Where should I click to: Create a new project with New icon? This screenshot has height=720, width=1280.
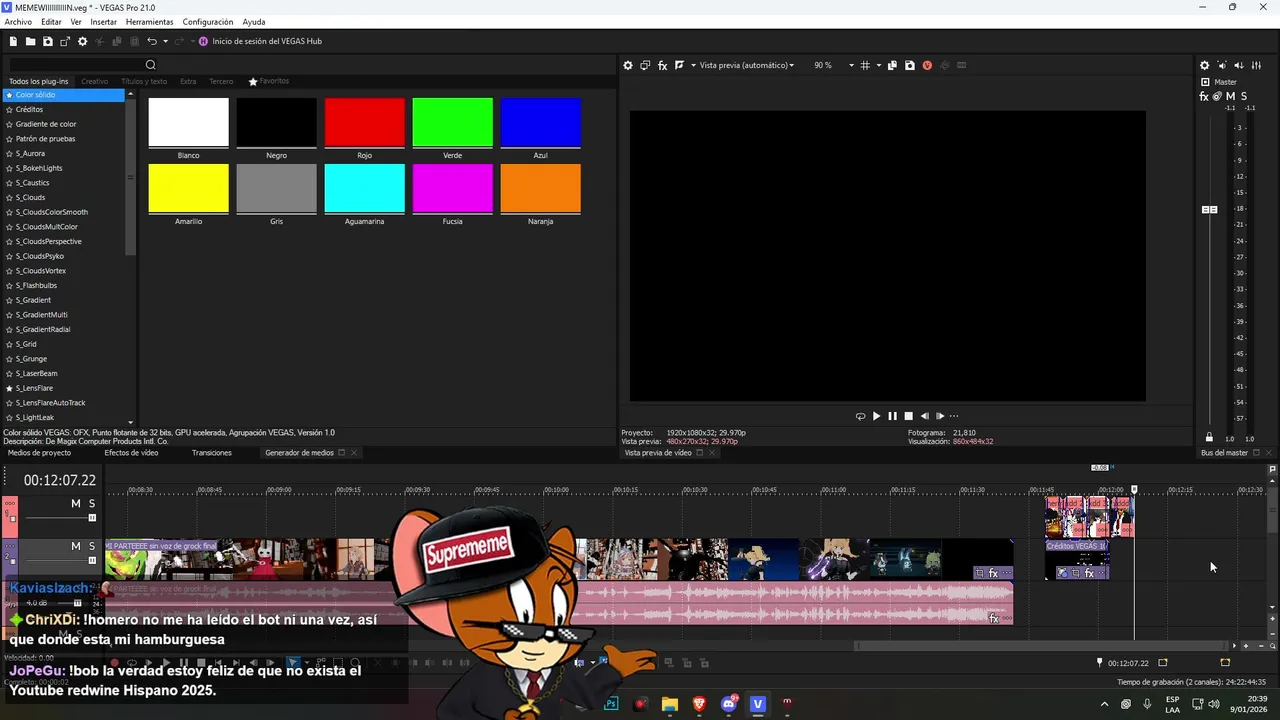click(13, 41)
